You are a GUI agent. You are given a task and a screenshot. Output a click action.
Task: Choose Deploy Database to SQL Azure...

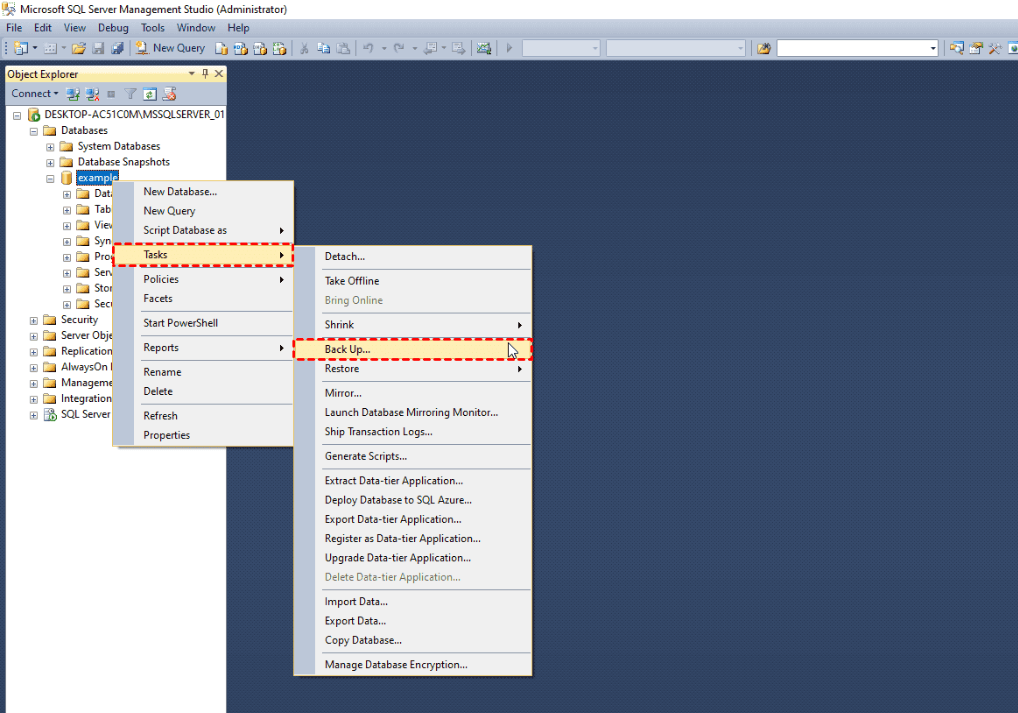[413, 500]
